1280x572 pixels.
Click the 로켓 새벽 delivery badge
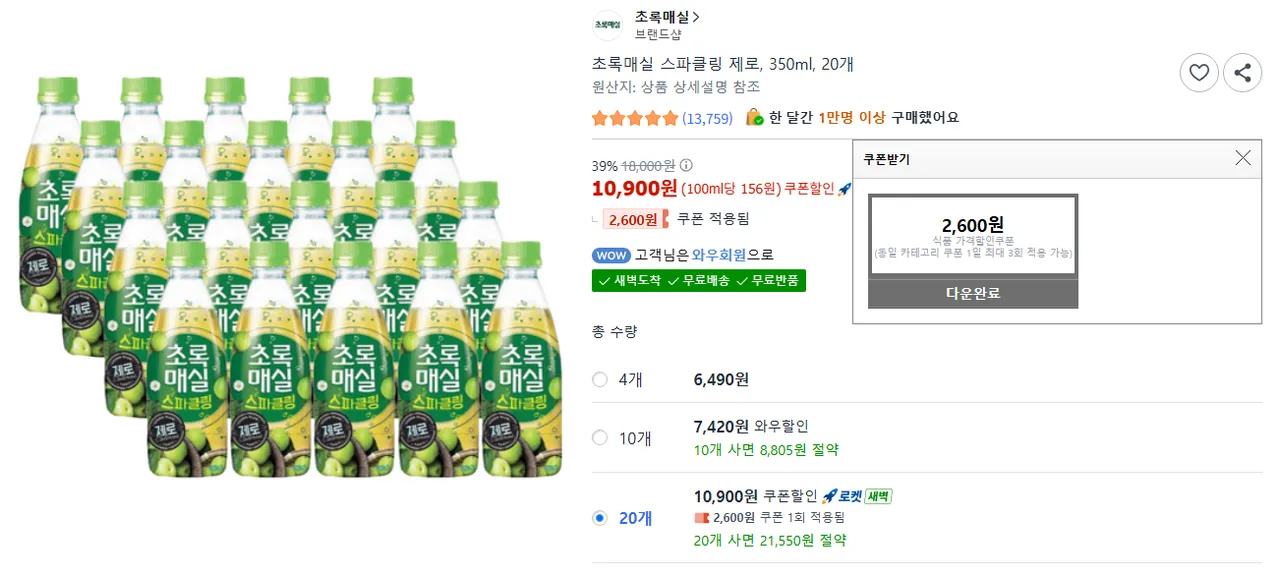pos(856,496)
